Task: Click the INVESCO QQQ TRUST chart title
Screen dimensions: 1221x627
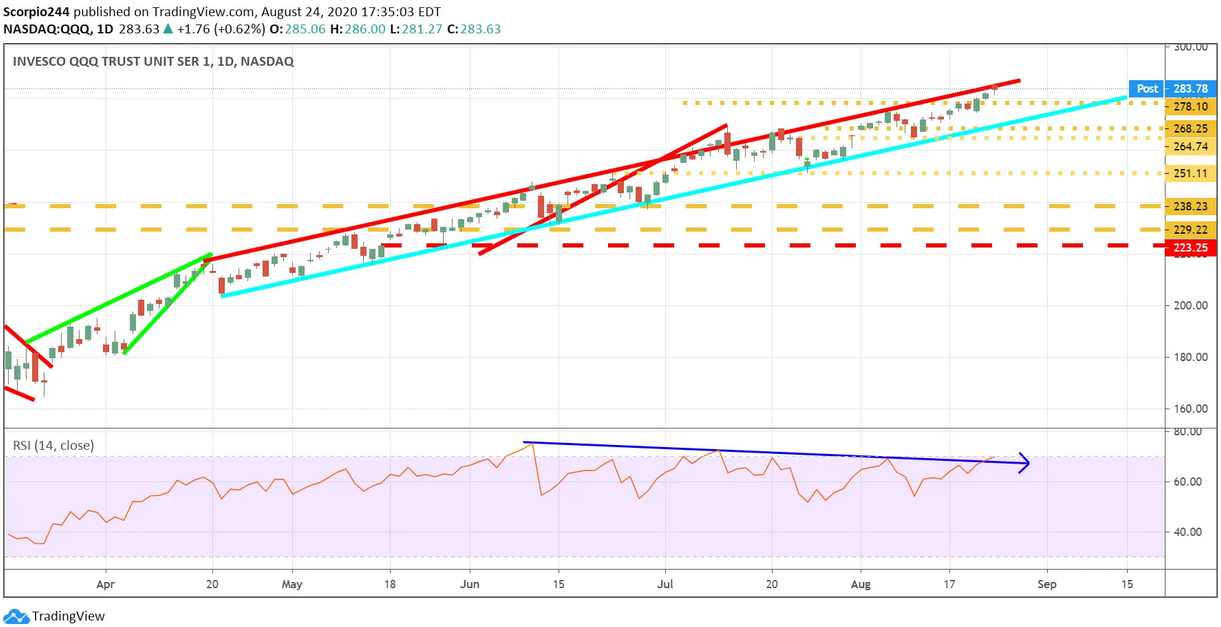Action: pos(153,61)
